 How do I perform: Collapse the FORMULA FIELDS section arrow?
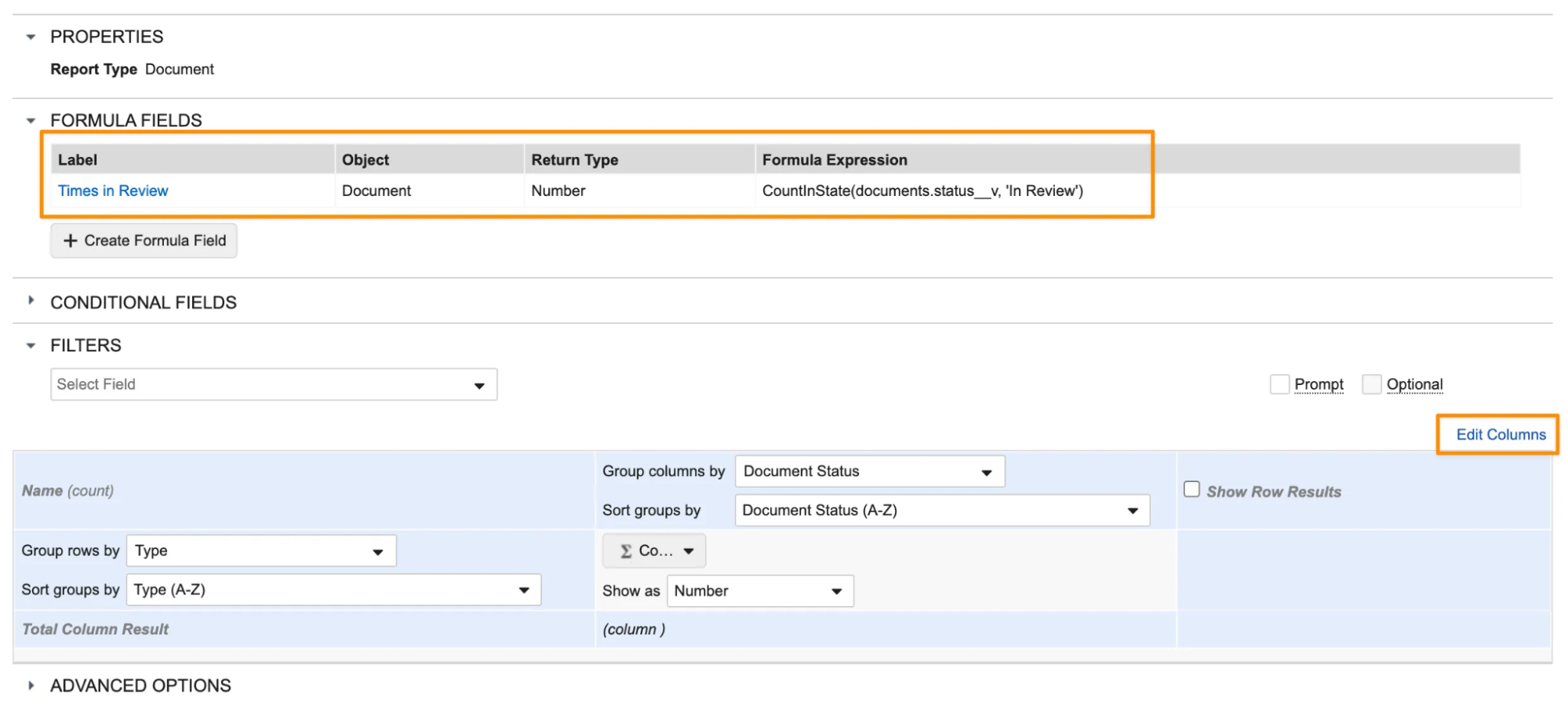[x=31, y=121]
